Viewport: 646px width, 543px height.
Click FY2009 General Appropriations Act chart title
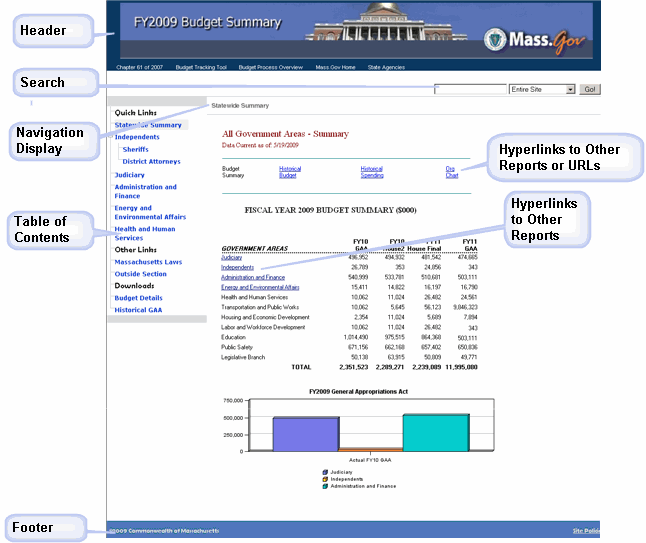coord(358,391)
